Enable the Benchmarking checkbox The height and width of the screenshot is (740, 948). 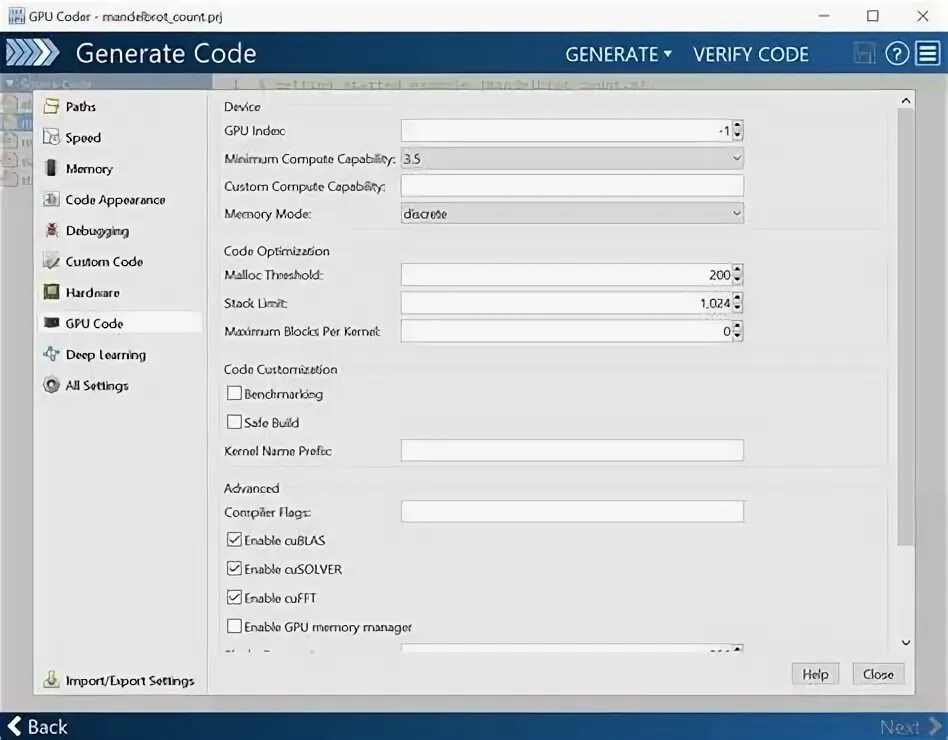pos(234,394)
